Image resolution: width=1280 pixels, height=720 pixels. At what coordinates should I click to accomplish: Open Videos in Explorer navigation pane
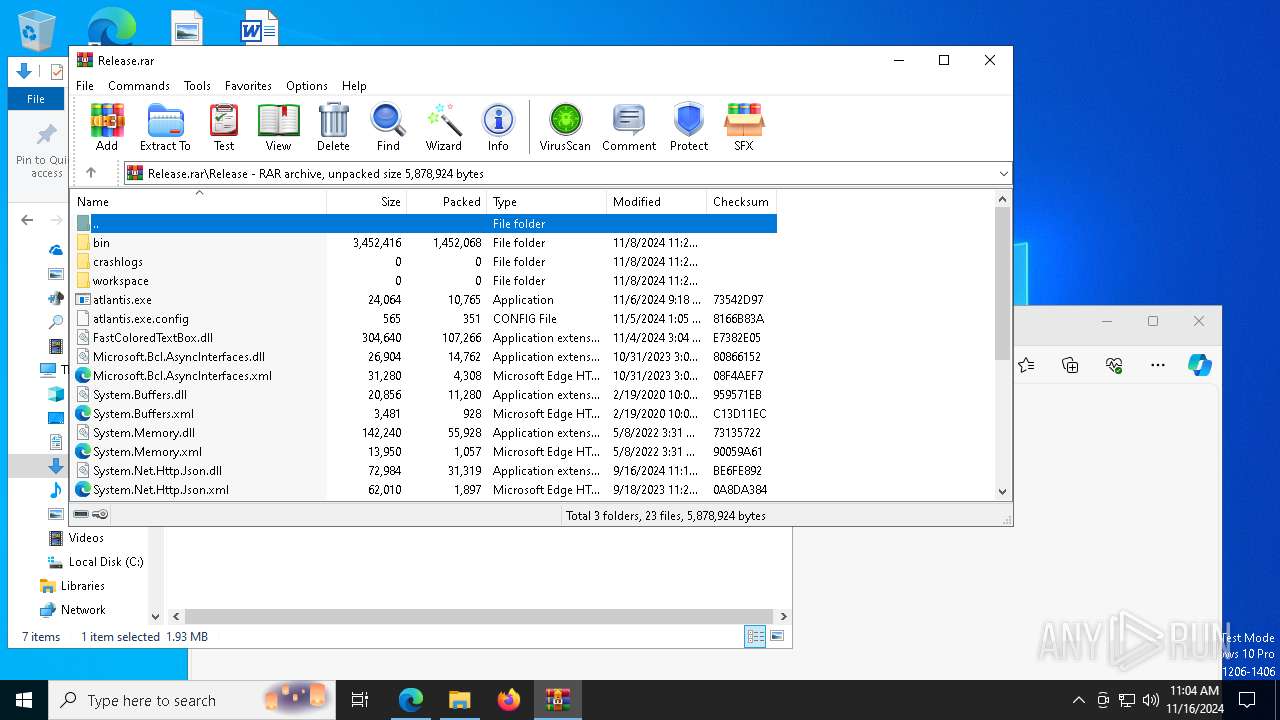pyautogui.click(x=76, y=538)
